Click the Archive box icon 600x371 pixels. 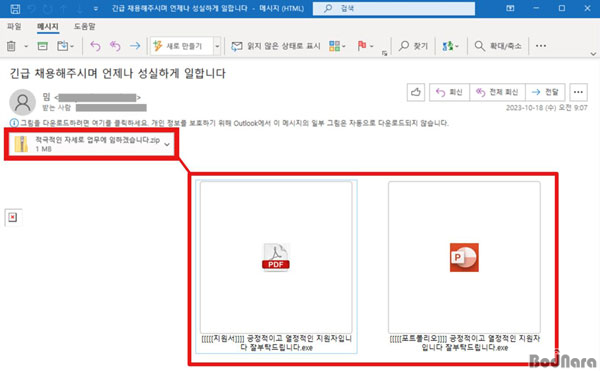coord(42,46)
